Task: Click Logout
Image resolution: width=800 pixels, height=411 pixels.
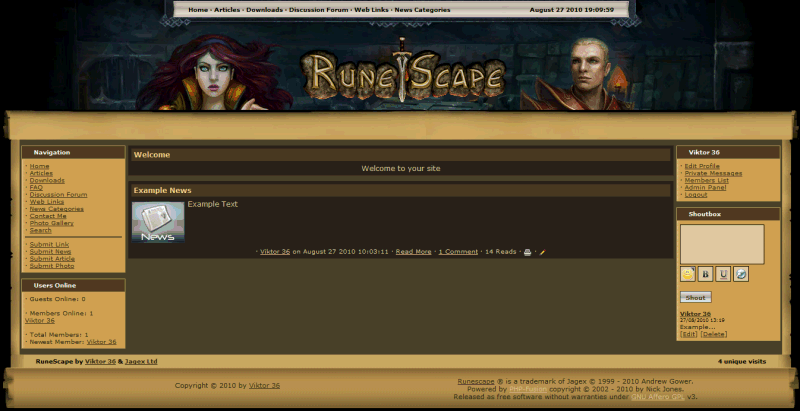Action: coord(696,195)
